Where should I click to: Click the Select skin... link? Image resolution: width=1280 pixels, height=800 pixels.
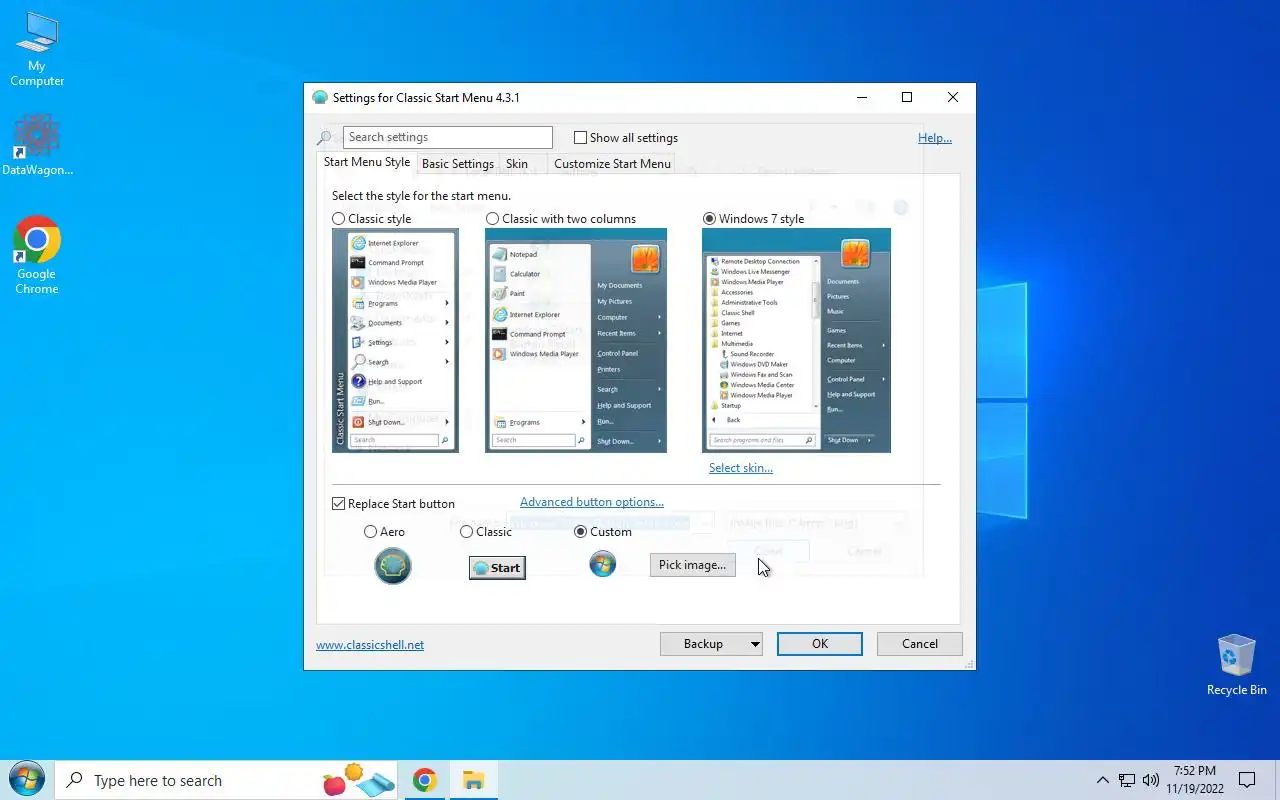click(x=741, y=468)
